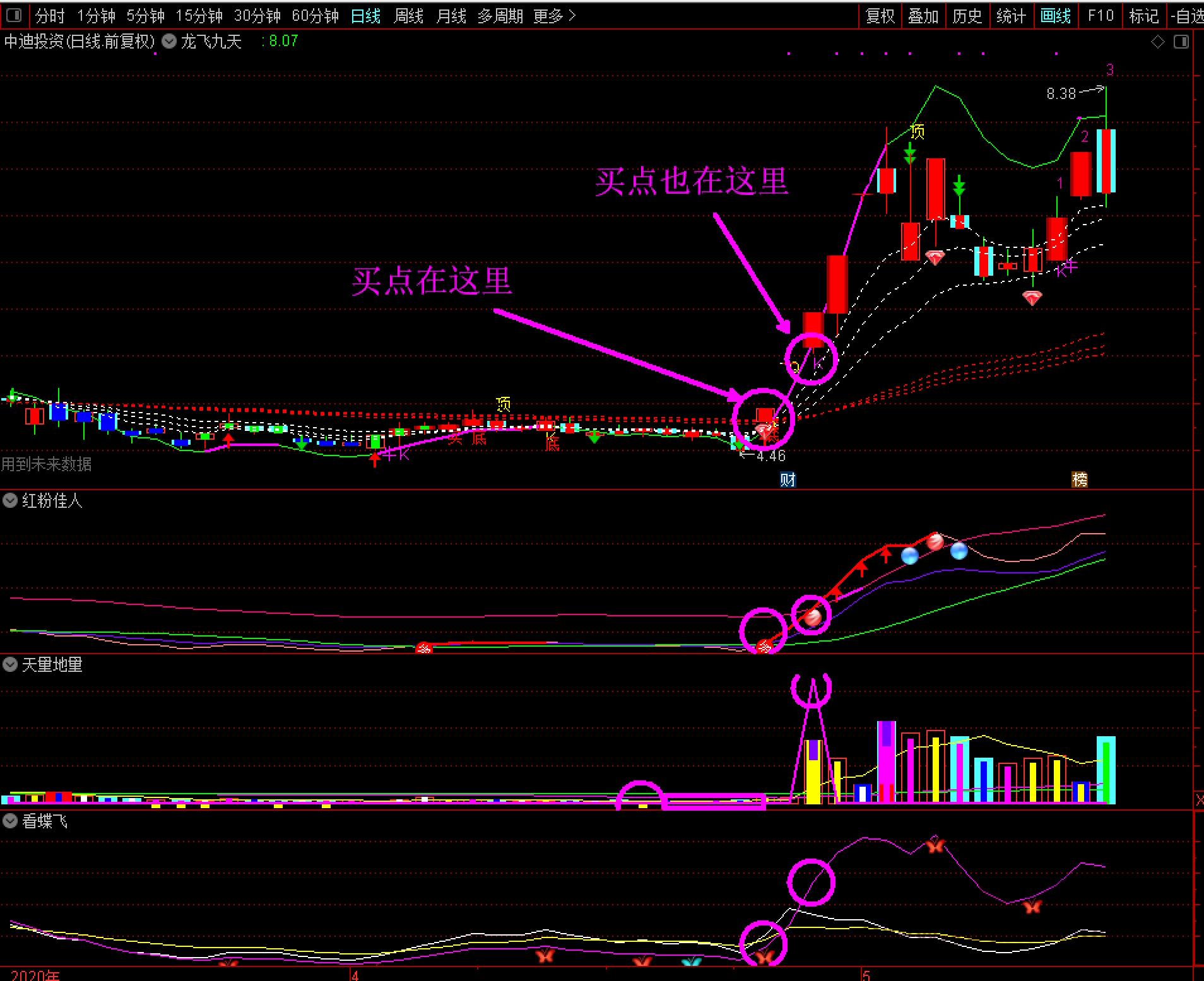Screen dimensions: 1204x981
Task: Expand 更多 timeframes list
Action: coord(554,16)
